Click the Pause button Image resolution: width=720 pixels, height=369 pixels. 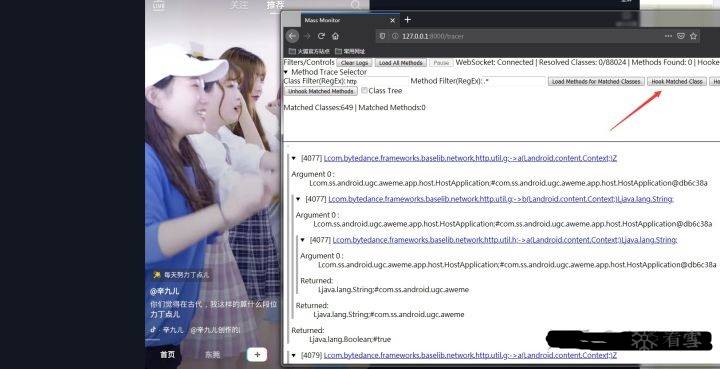pyautogui.click(x=441, y=62)
